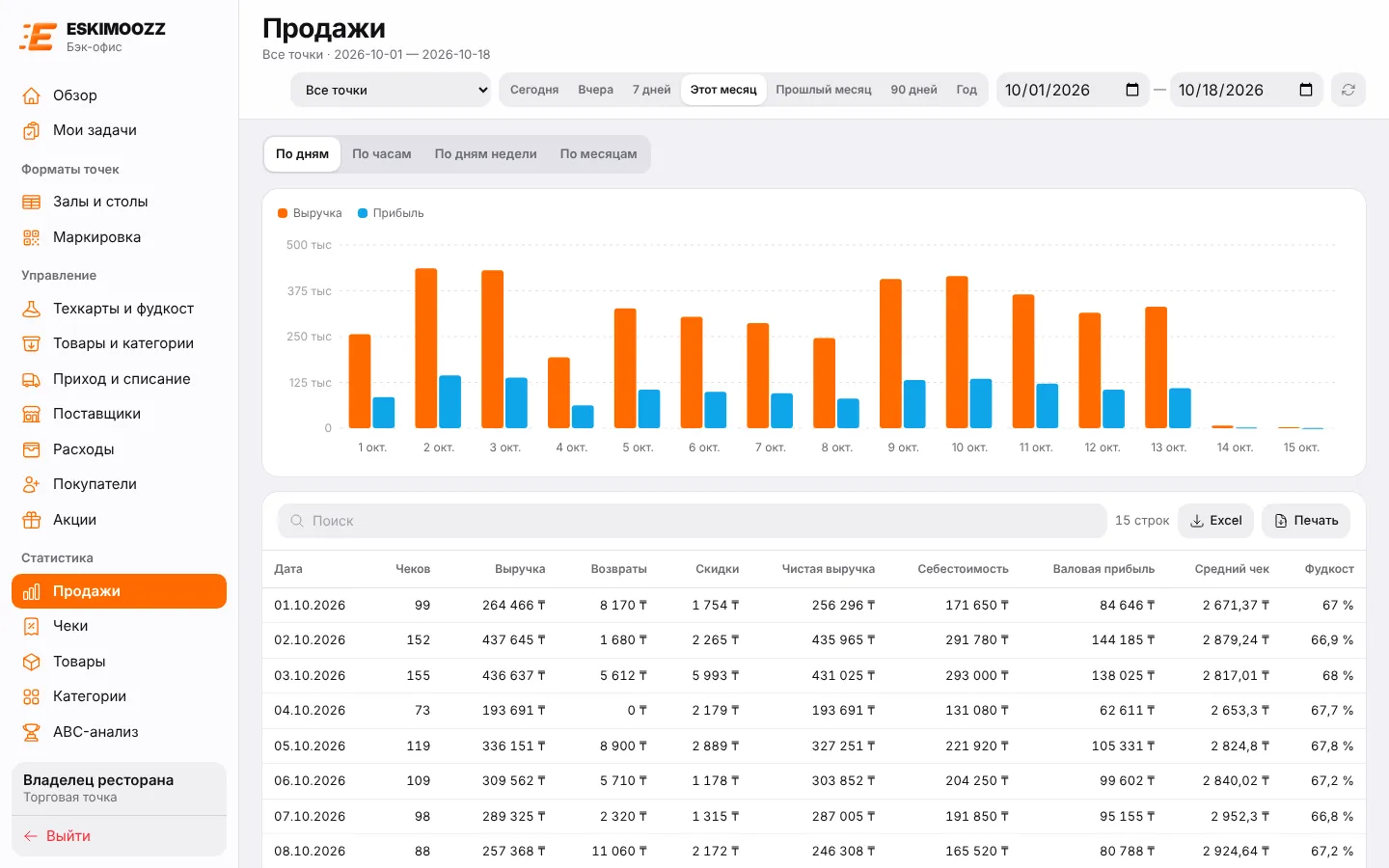Viewport: 1389px width, 868px height.
Task: Open the Обзор home icon in sidebar
Action: click(32, 95)
